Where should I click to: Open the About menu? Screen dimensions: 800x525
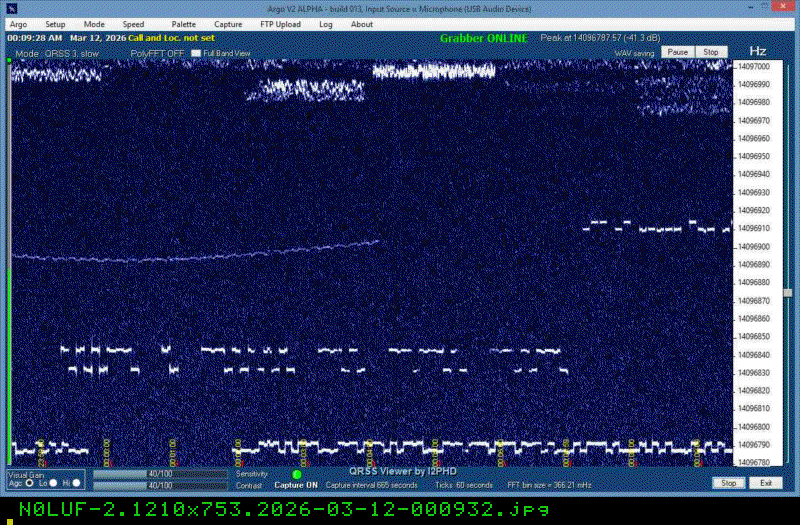(x=362, y=24)
